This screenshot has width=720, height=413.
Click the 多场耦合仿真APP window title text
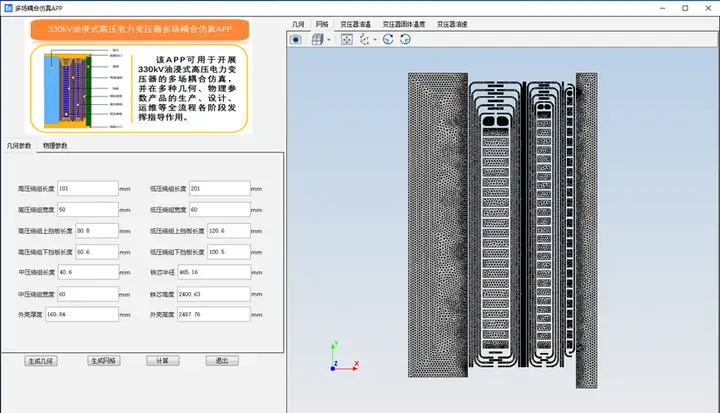click(x=39, y=8)
